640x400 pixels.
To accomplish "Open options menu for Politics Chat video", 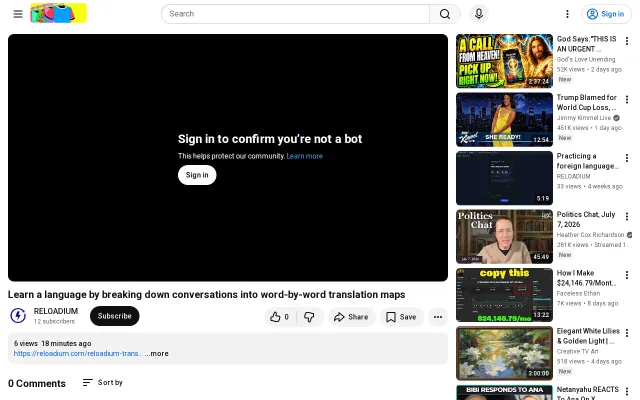I will tap(627, 216).
